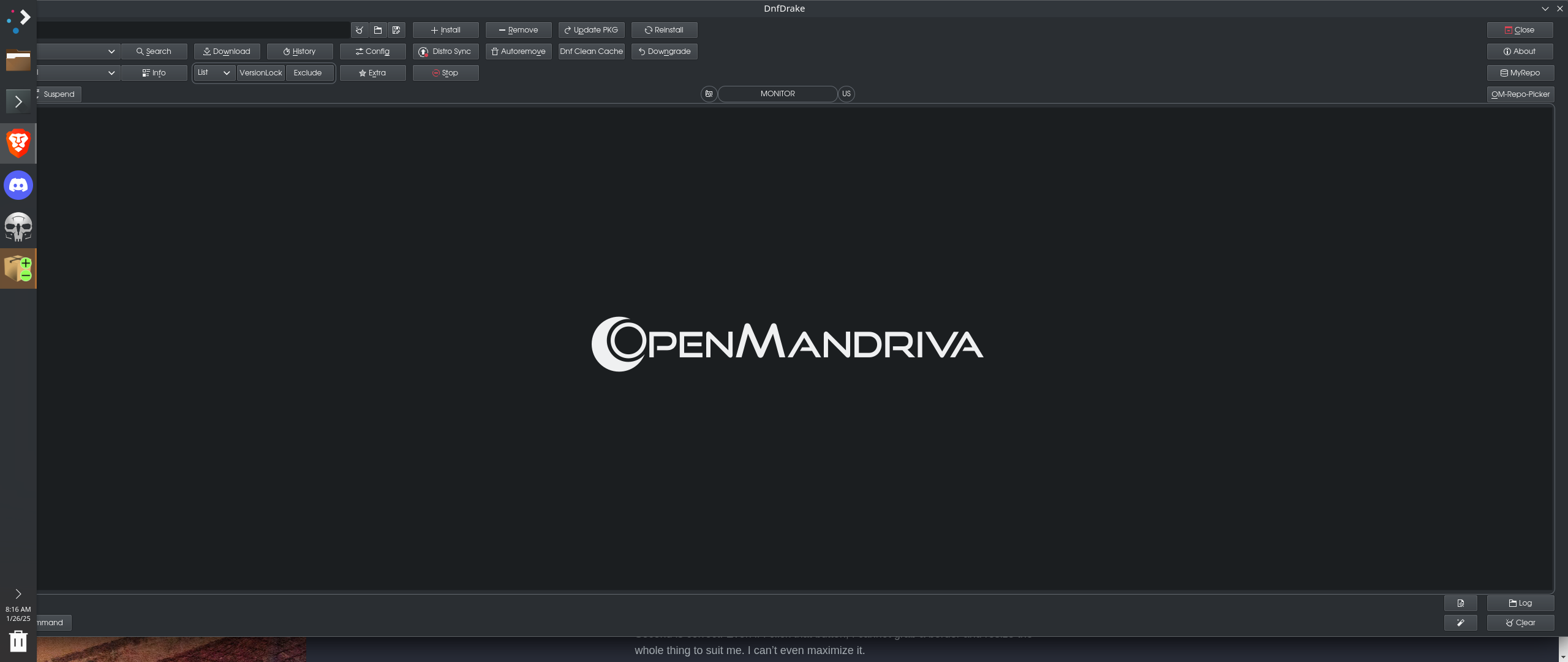
Task: Click the open-file folder icon in toolbar
Action: point(378,30)
